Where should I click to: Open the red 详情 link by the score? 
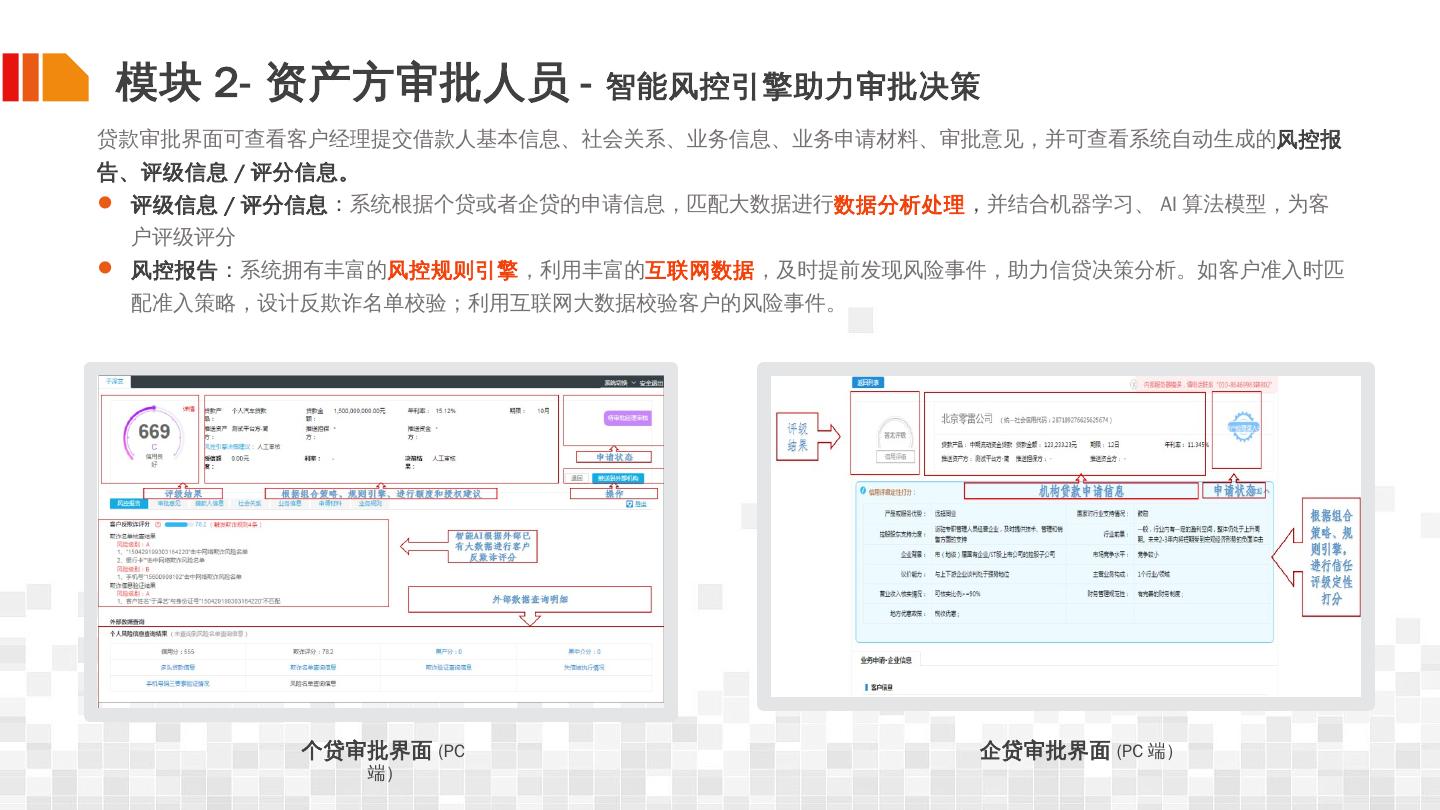click(189, 408)
